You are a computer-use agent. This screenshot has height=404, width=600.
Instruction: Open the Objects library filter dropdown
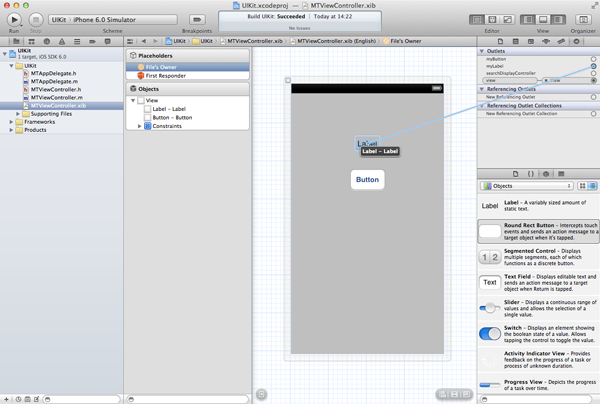coord(527,186)
